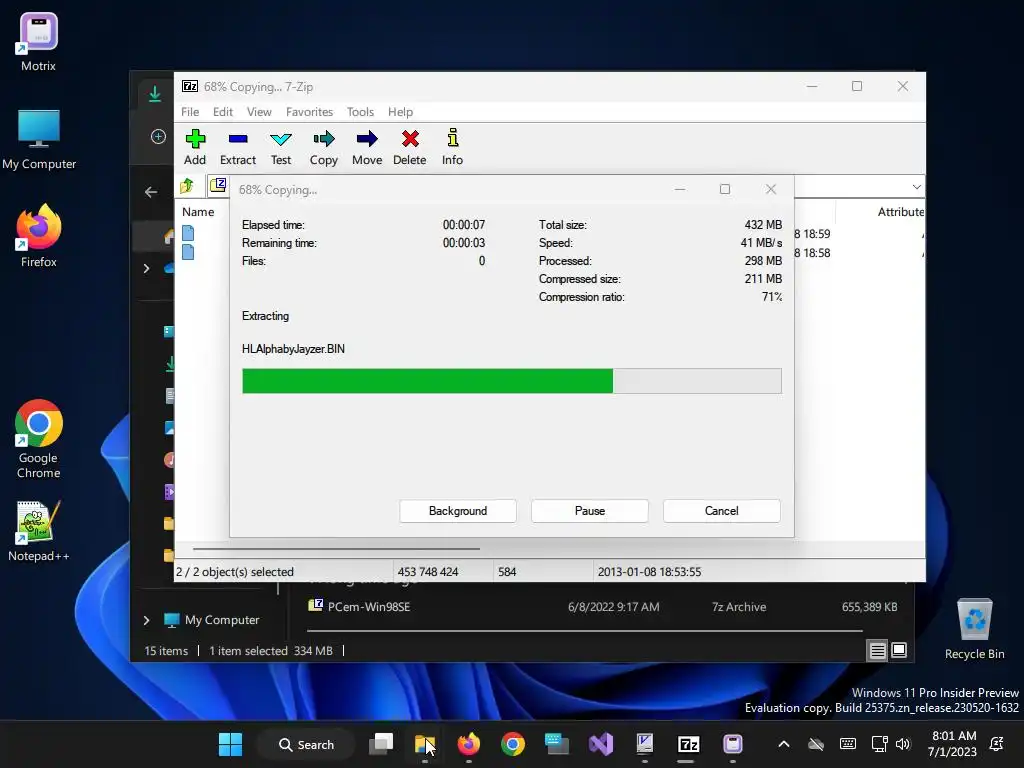Click the '2 / 2 object(s) selected' status
1024x768 pixels.
(235, 571)
